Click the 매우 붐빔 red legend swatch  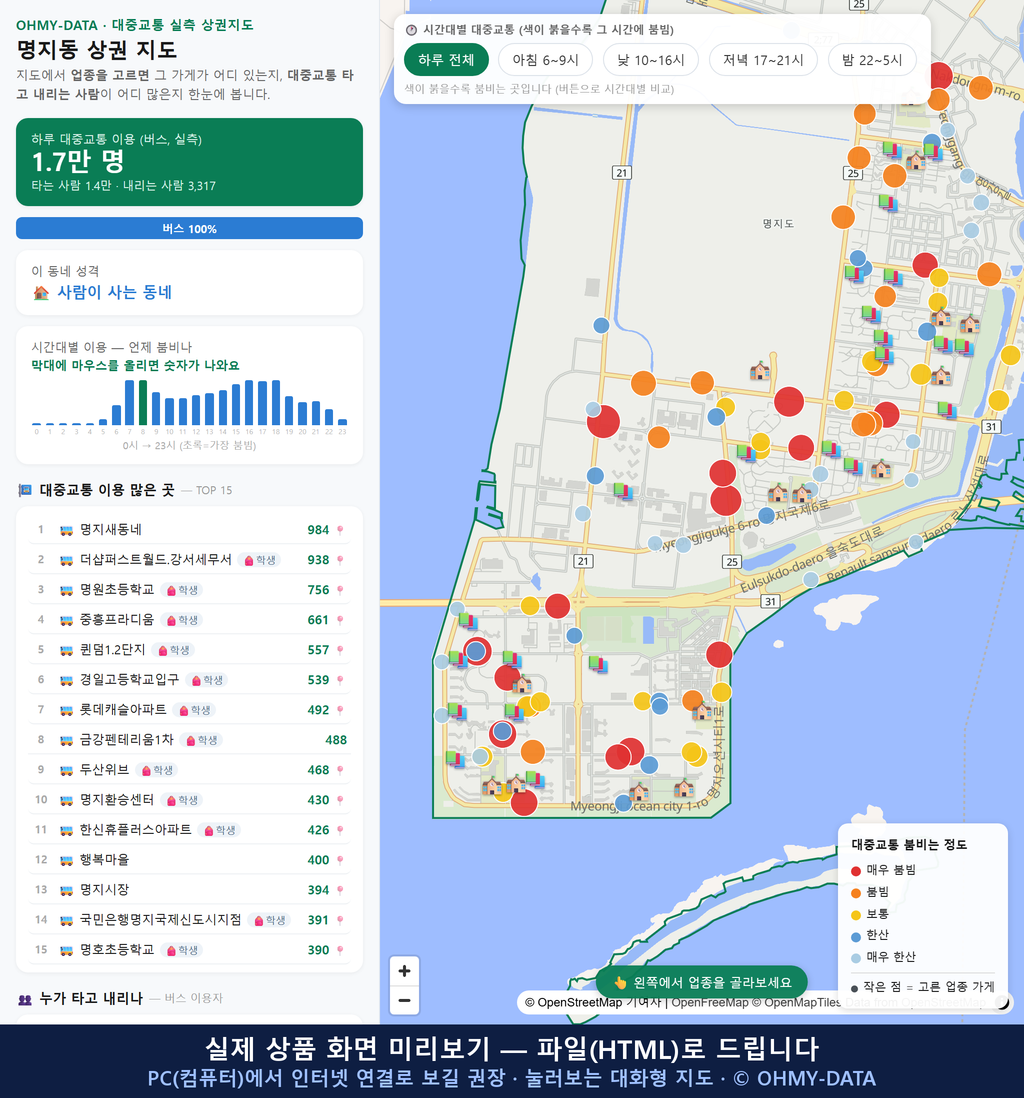[x=856, y=871]
